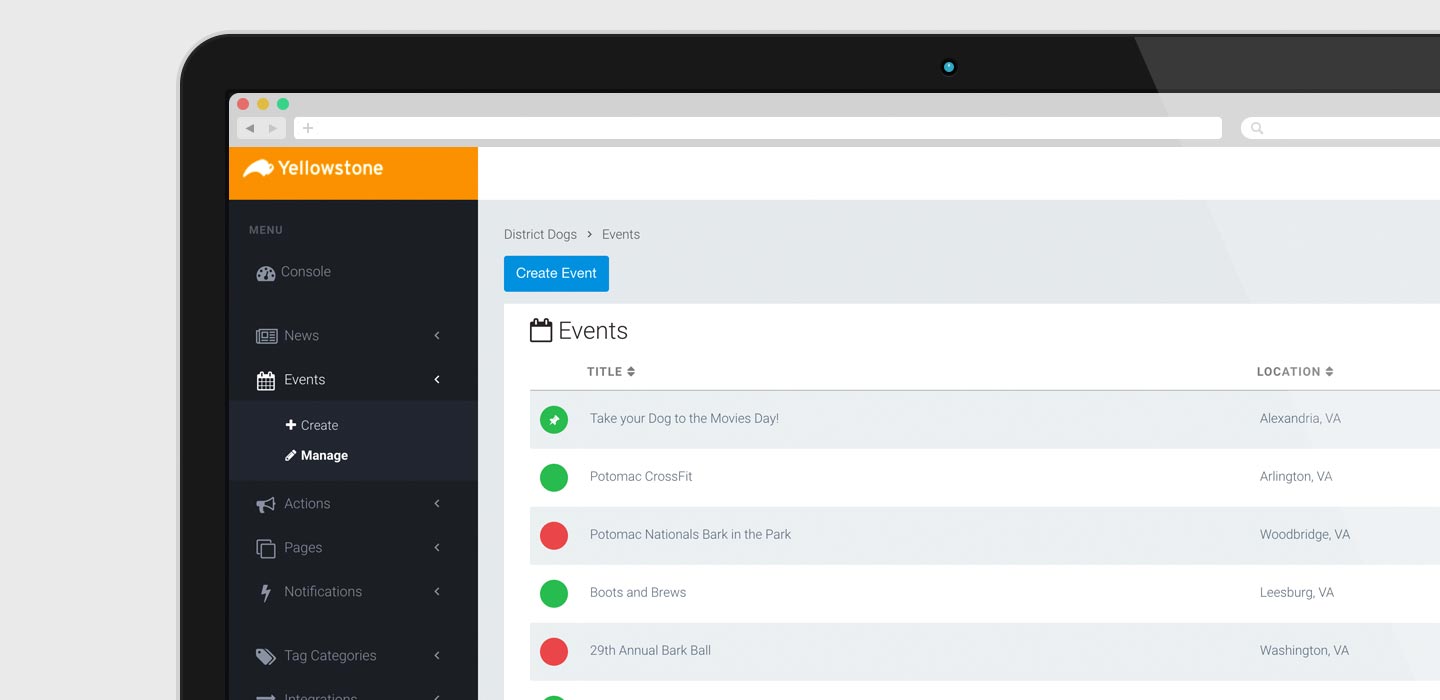Click the Events calendar icon in sidebar
This screenshot has width=1440, height=700.
coord(266,380)
